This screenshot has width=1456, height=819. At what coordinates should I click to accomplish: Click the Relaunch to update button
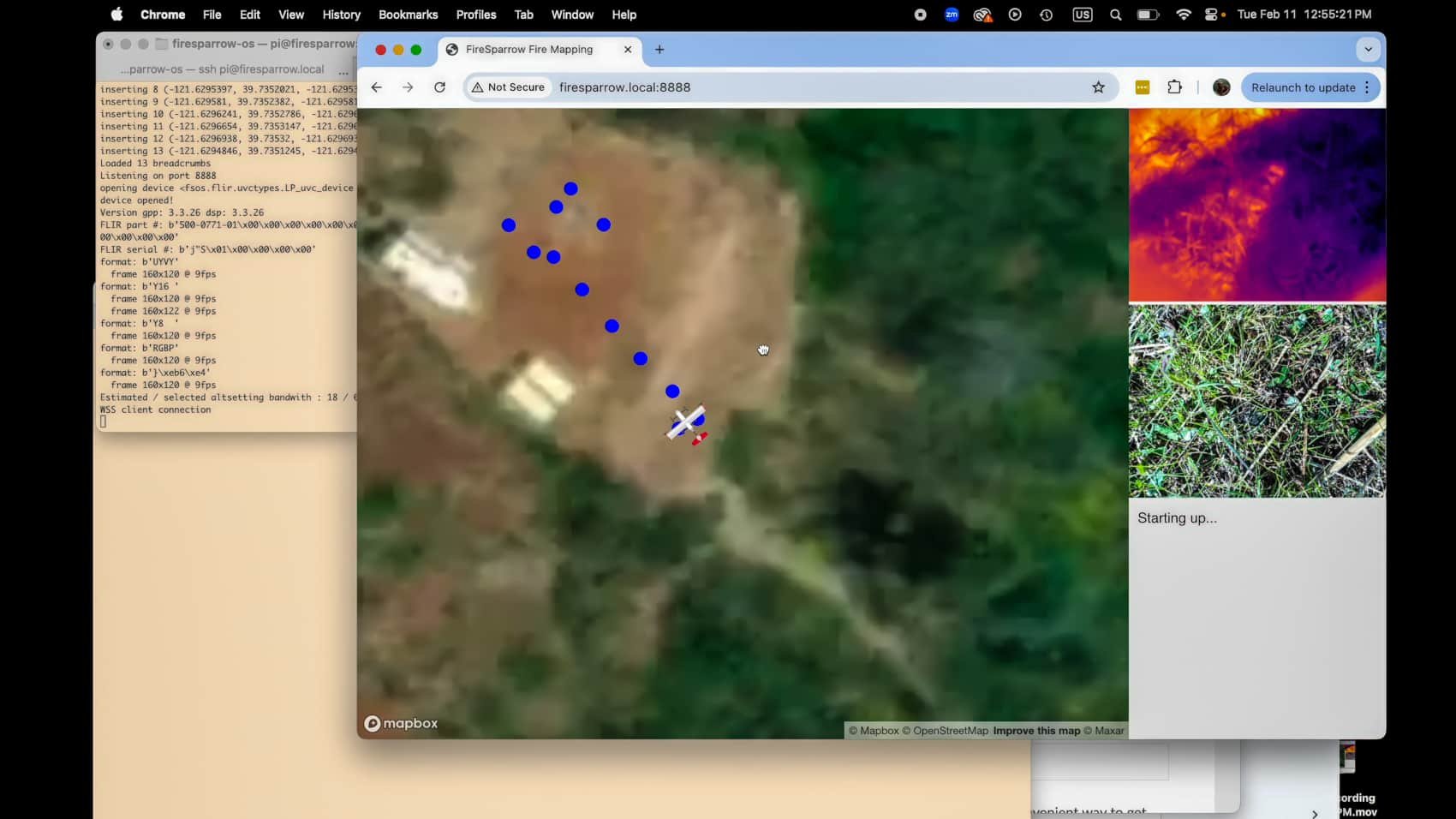1303,87
